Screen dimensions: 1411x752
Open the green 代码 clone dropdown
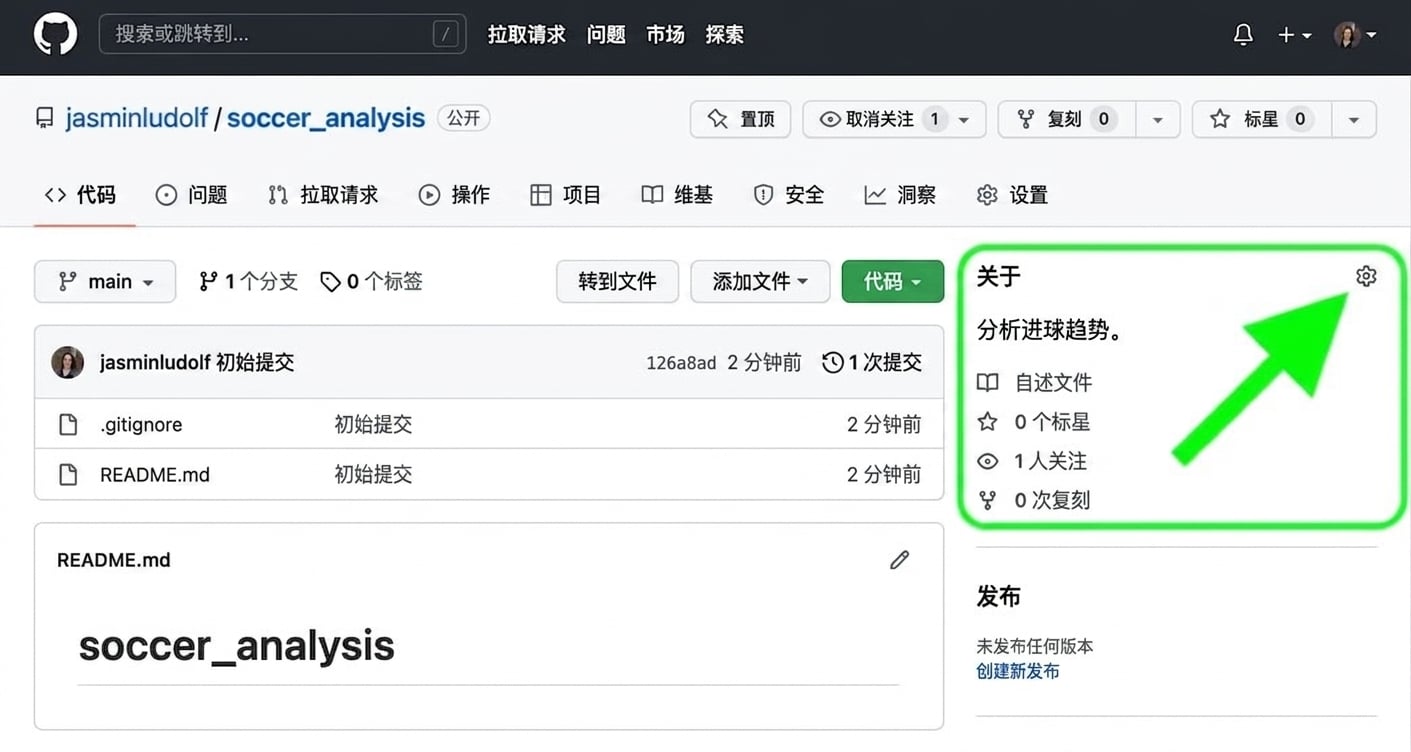pos(893,281)
